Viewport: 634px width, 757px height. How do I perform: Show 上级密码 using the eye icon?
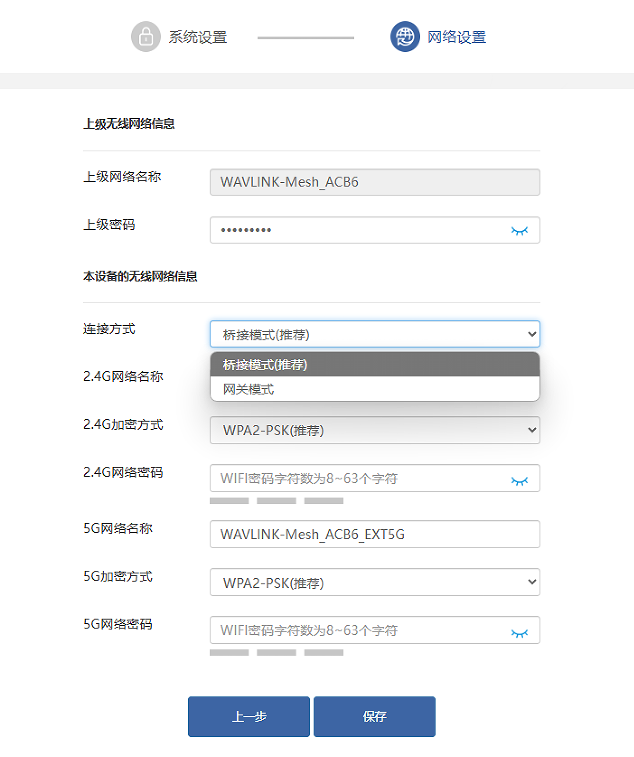click(519, 231)
